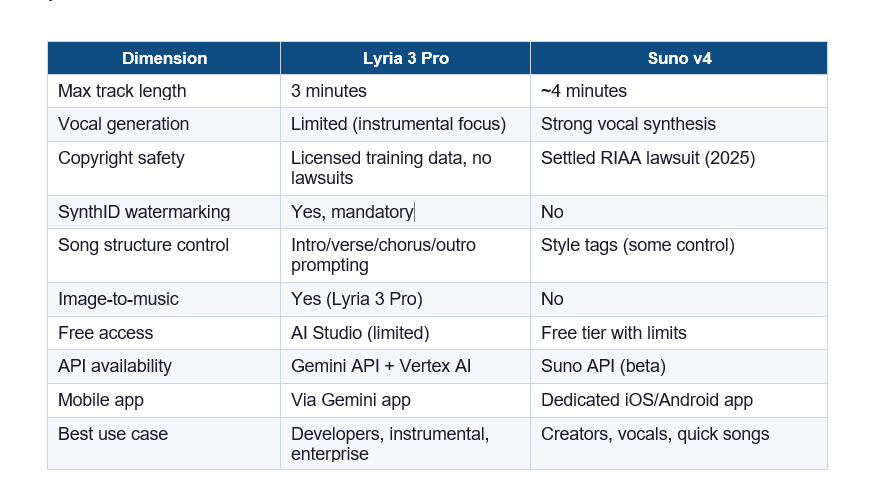This screenshot has width=872, height=499.
Task: Select the "Settled RIAA lawsuit (2025)" cell
Action: tap(648, 158)
